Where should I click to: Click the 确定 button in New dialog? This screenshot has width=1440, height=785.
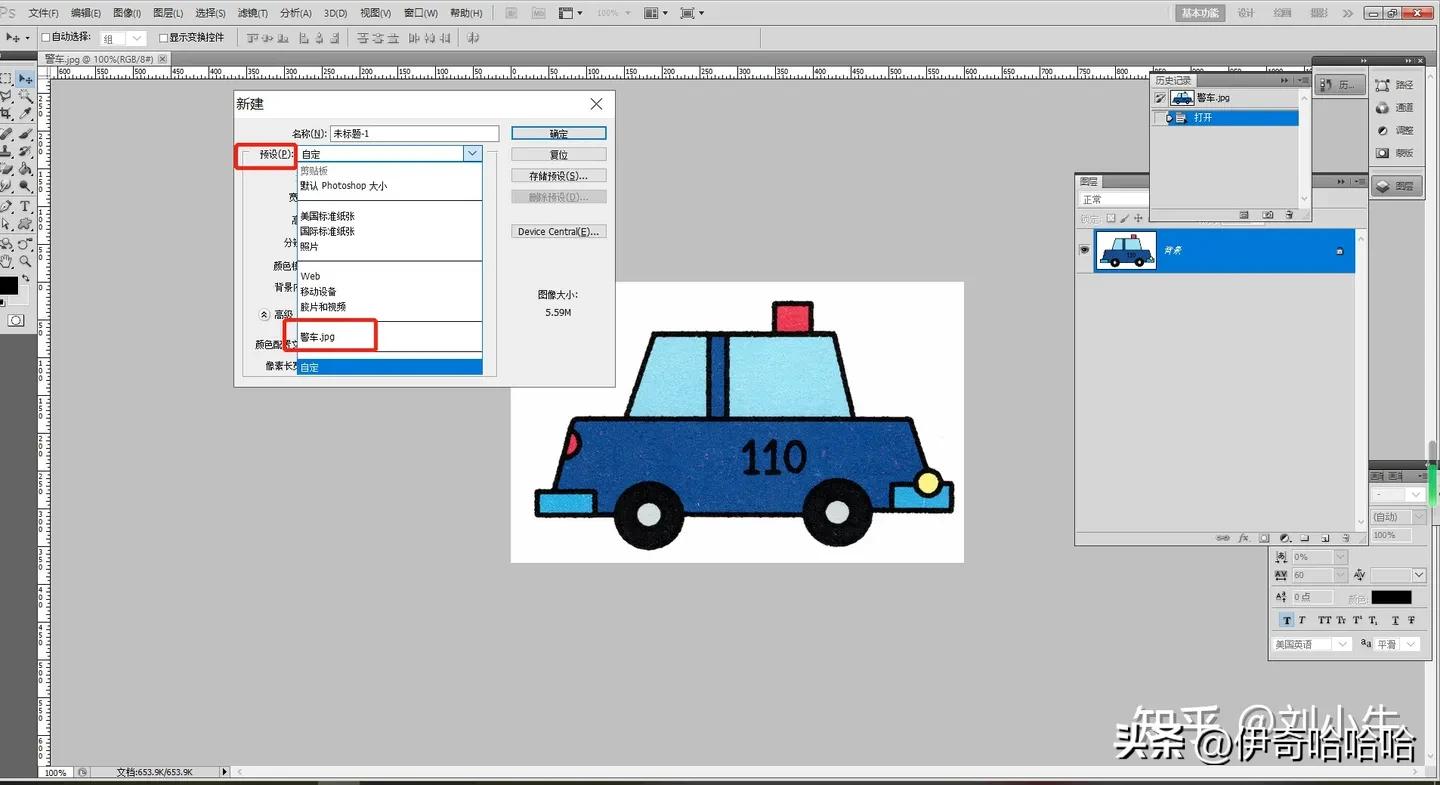point(558,133)
